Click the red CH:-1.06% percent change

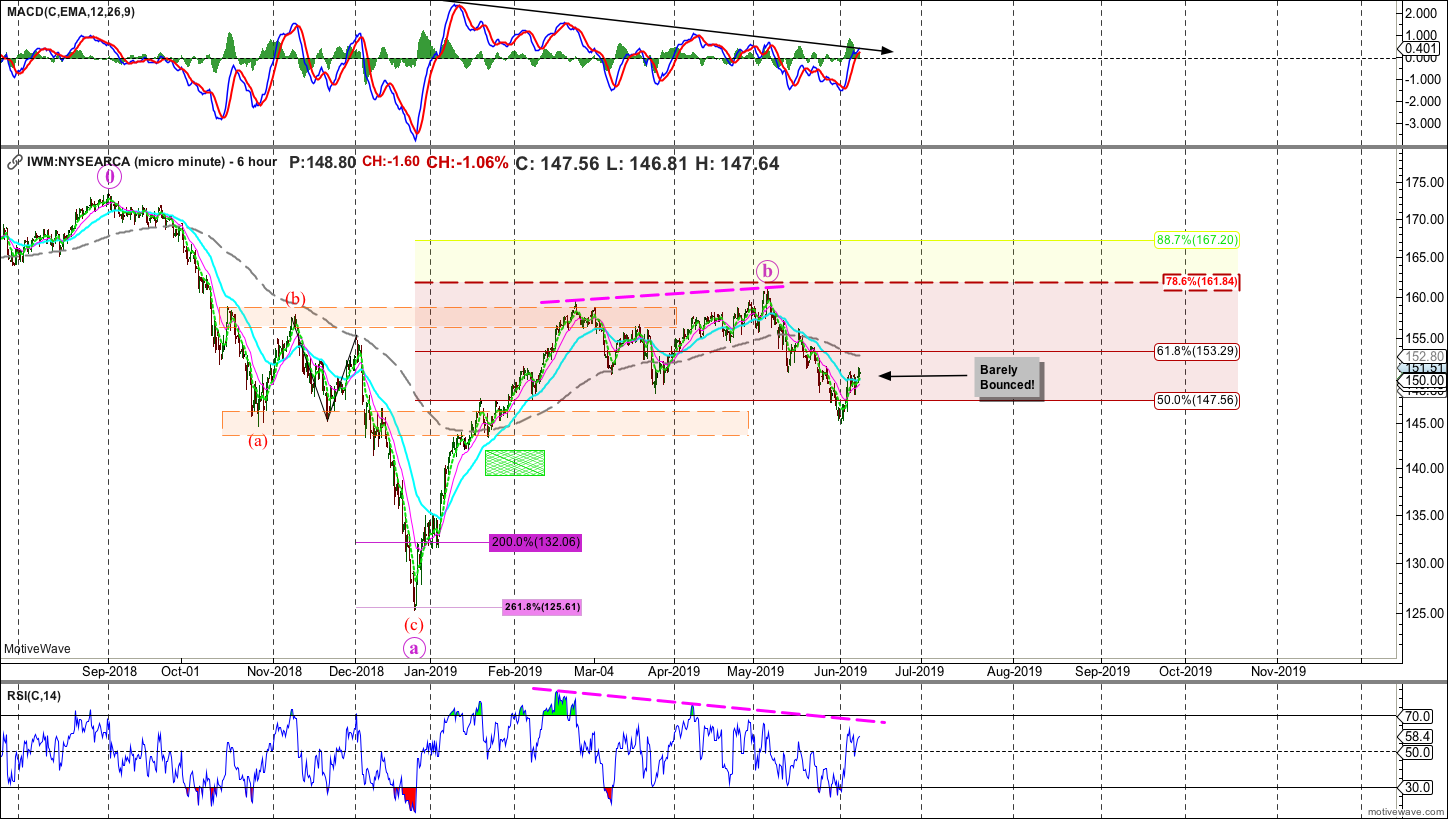[x=467, y=162]
